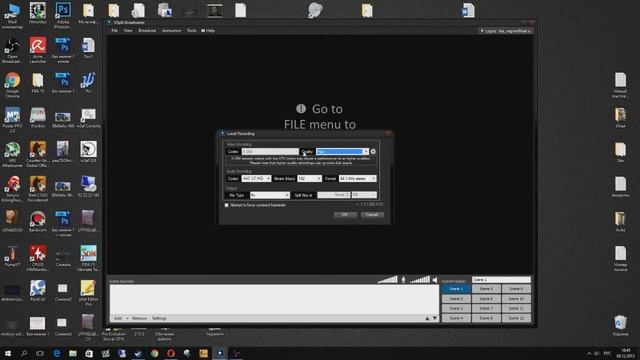Click the Windows Start button
Image resolution: width=640 pixels, height=360 pixels.
[8, 353]
